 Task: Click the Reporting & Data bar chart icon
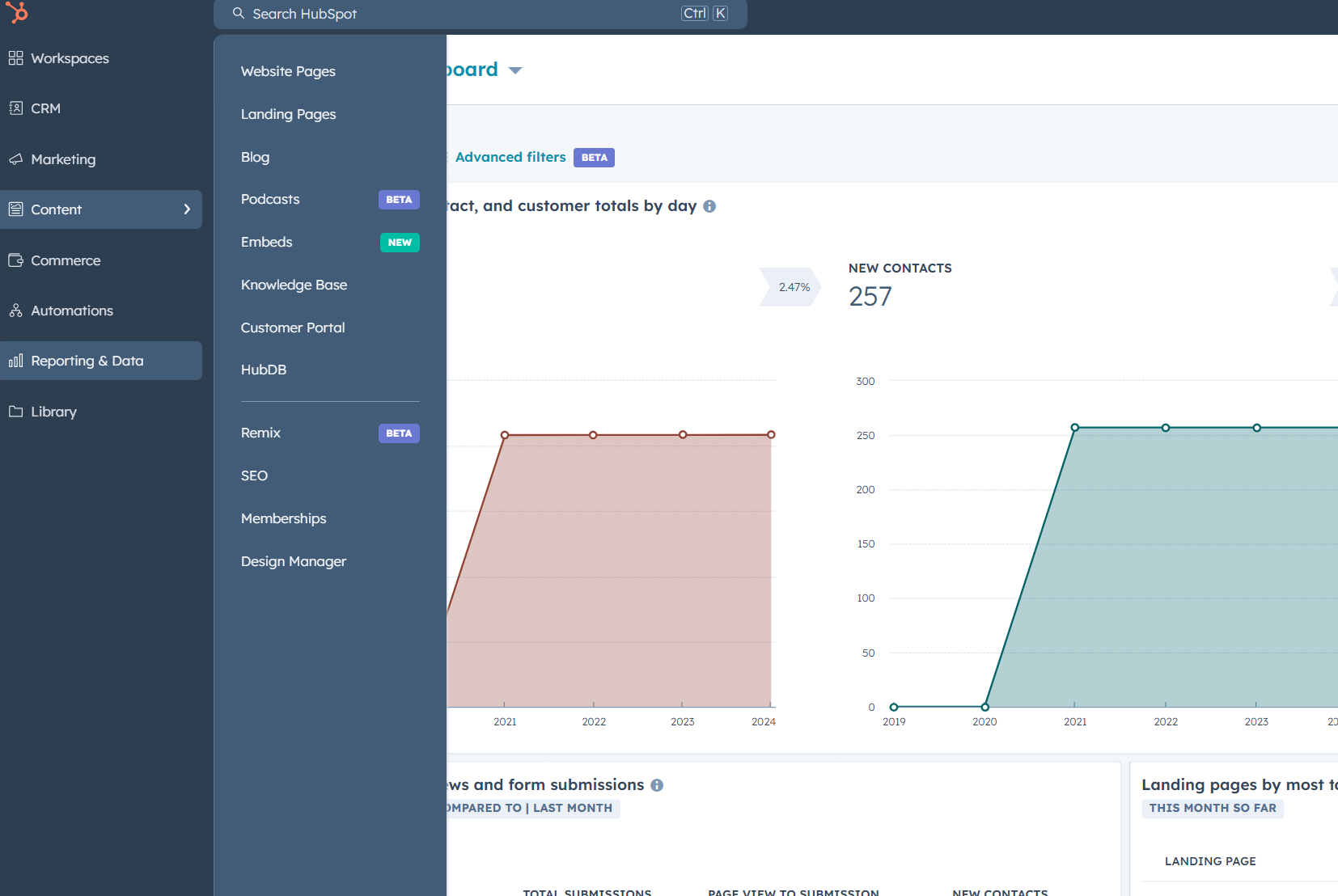click(x=15, y=361)
